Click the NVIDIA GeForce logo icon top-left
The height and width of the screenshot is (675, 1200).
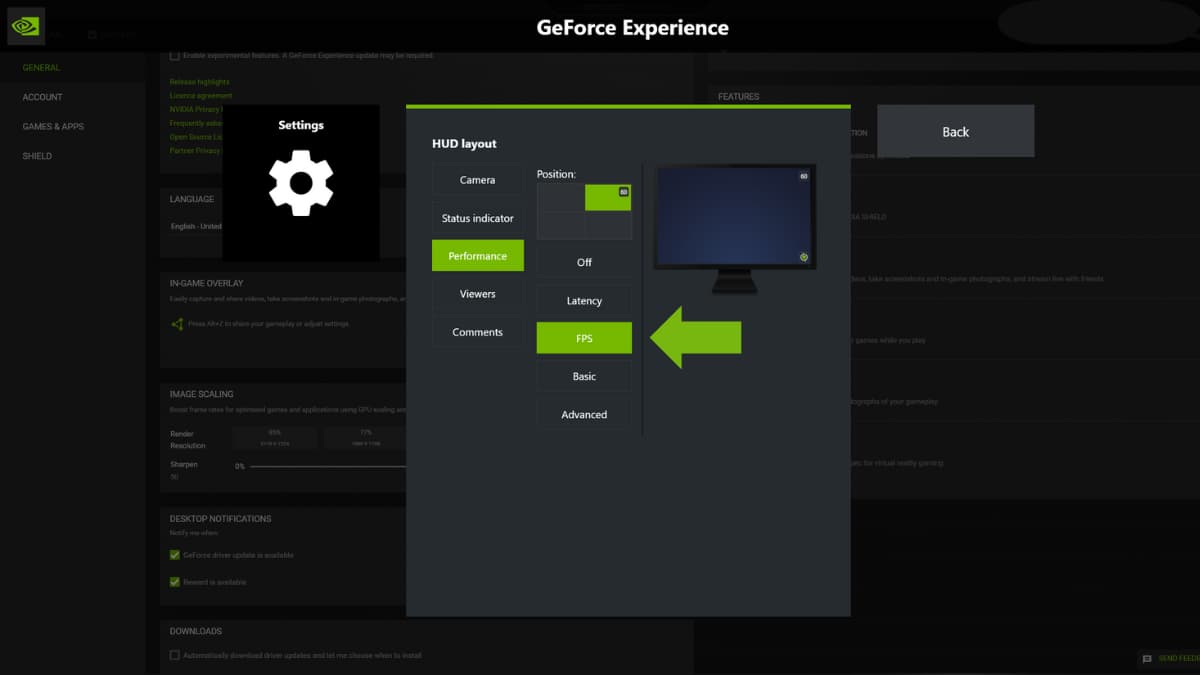pos(24,25)
